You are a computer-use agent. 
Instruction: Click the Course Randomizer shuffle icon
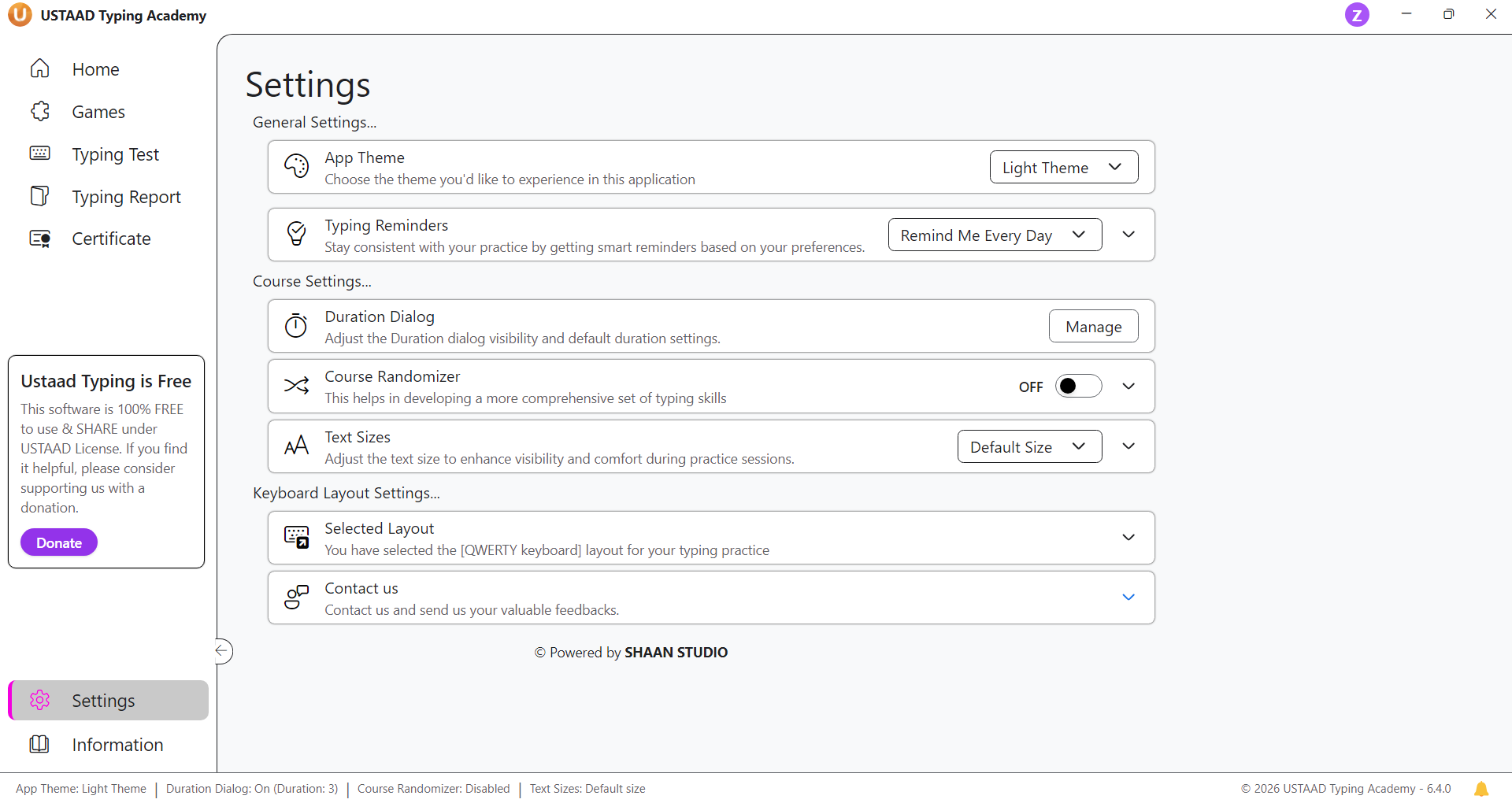click(x=296, y=386)
